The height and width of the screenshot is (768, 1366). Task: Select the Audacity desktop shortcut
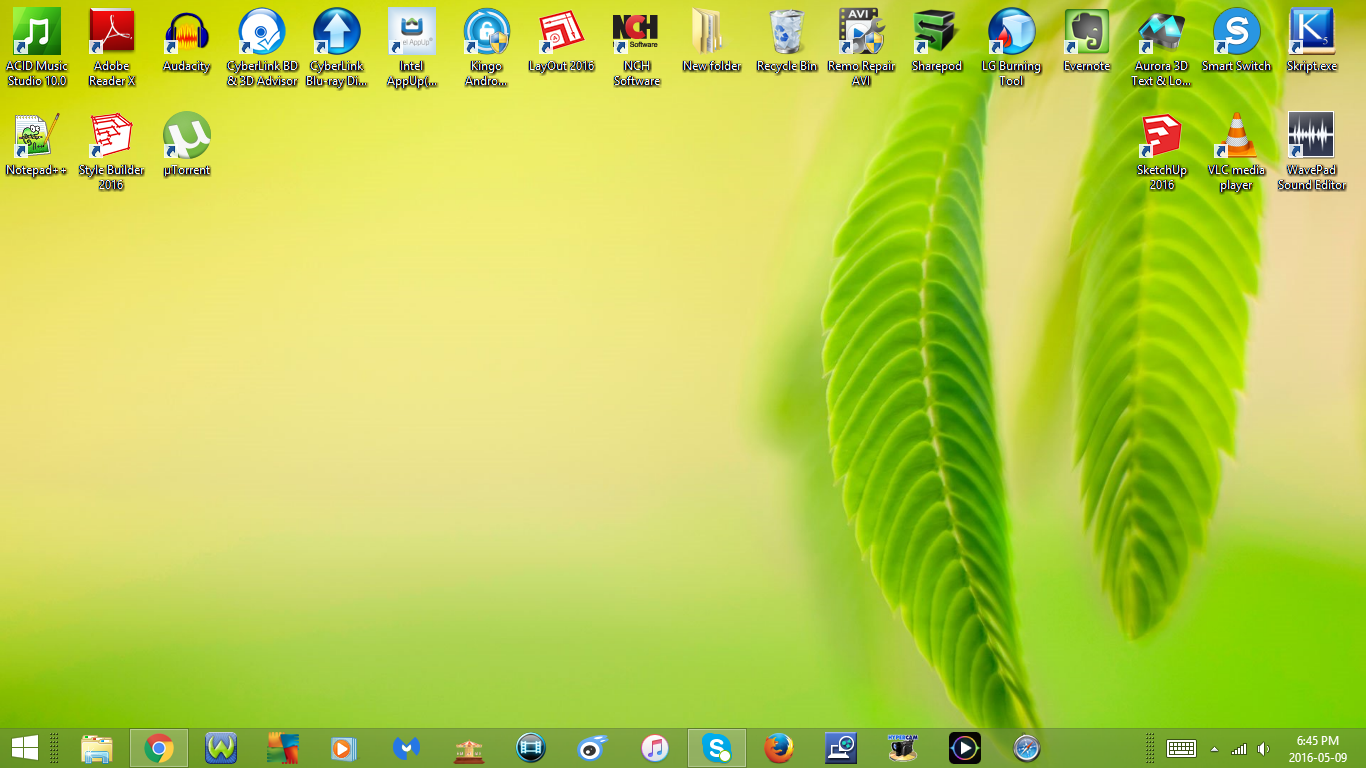[187, 42]
